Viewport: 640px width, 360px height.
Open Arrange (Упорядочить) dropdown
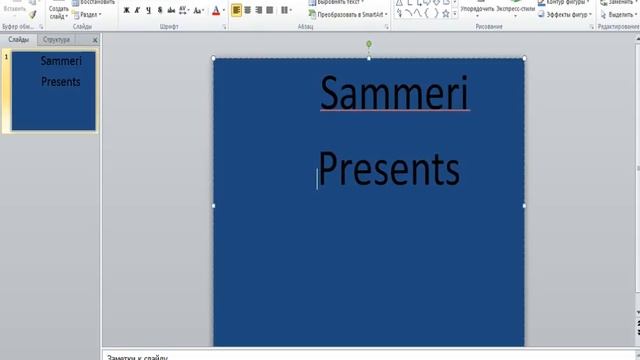click(477, 11)
